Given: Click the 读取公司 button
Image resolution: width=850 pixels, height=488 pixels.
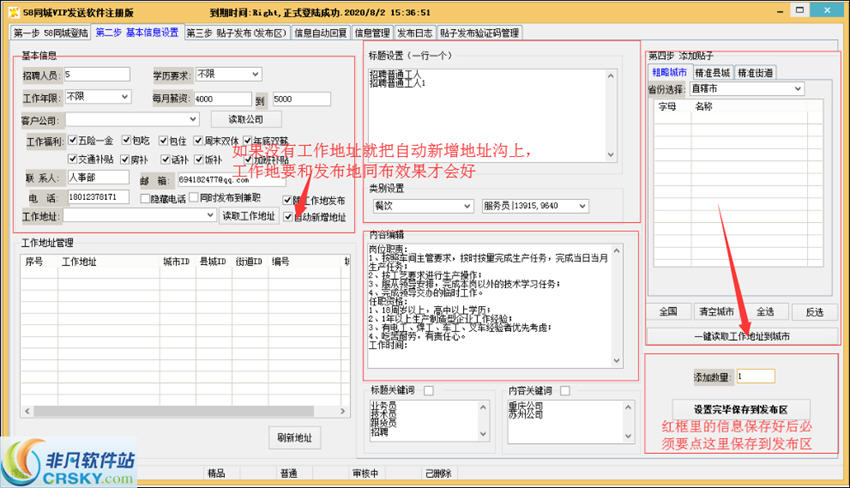Looking at the screenshot, I should pos(246,119).
